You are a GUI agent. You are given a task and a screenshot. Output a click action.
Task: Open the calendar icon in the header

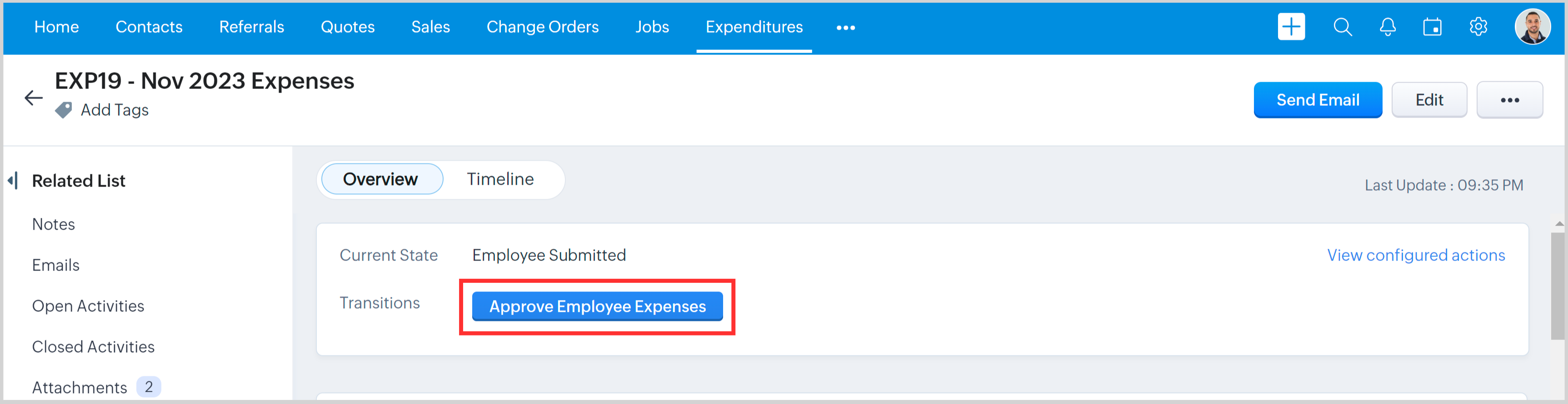click(x=1432, y=27)
